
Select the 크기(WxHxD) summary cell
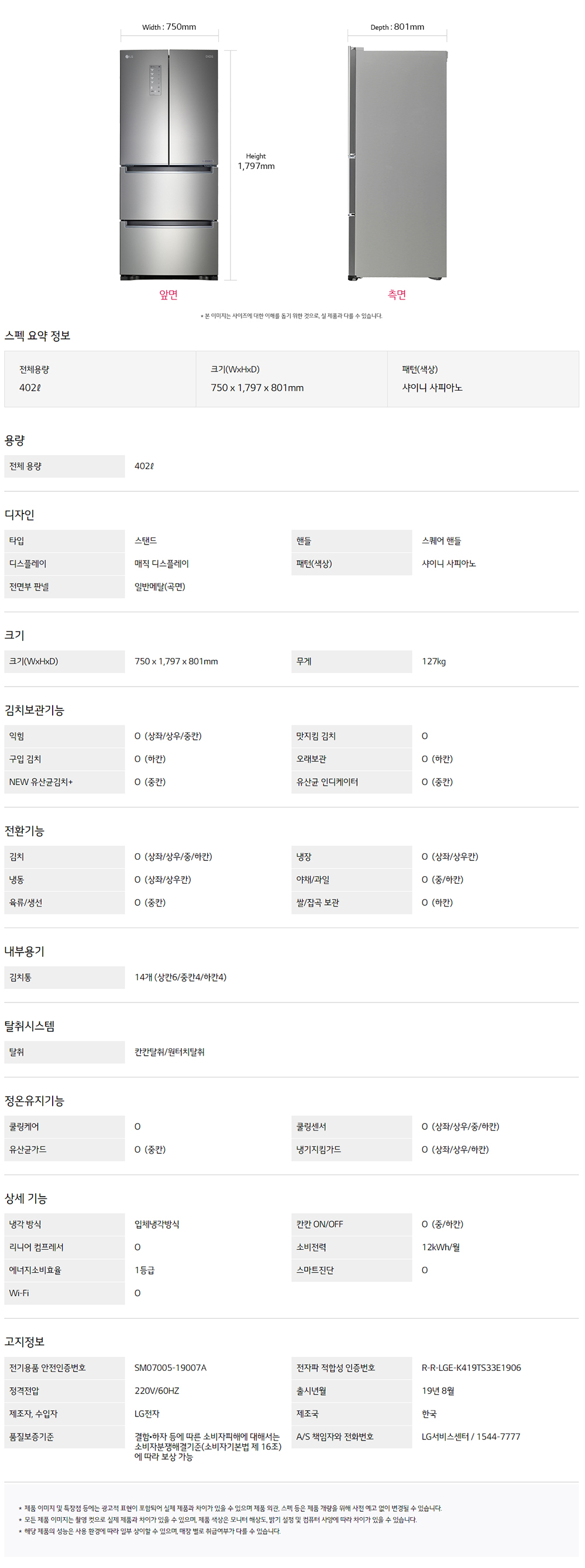tap(291, 378)
